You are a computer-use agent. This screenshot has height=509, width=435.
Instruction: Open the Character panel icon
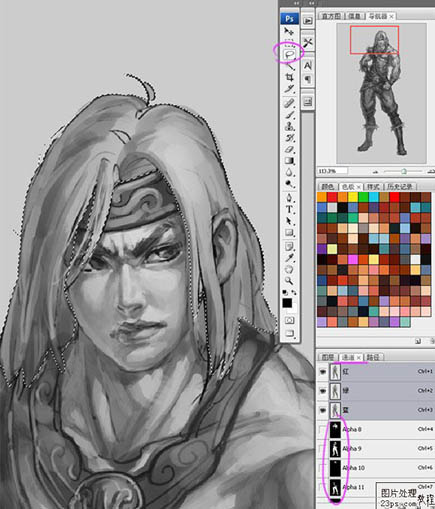pos(308,65)
